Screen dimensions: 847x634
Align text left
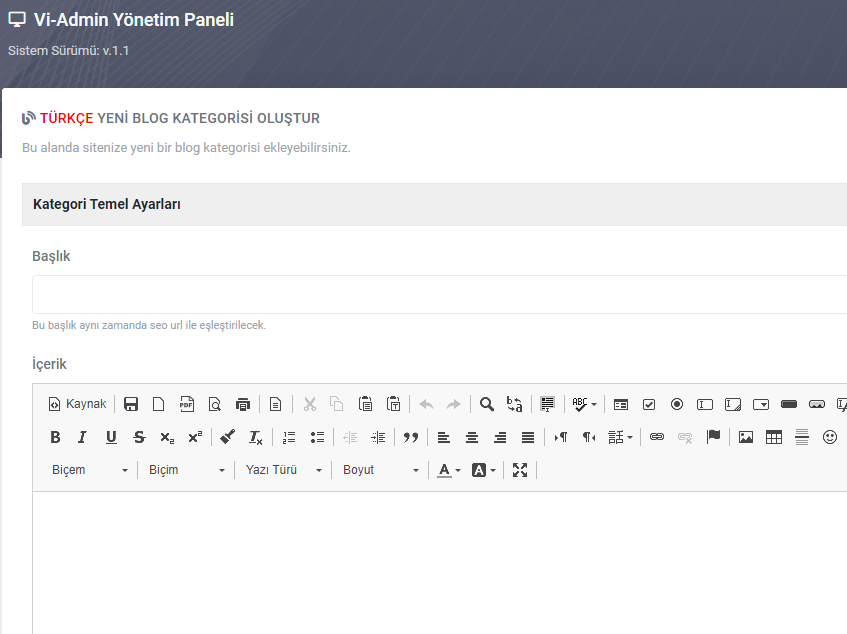coord(444,437)
